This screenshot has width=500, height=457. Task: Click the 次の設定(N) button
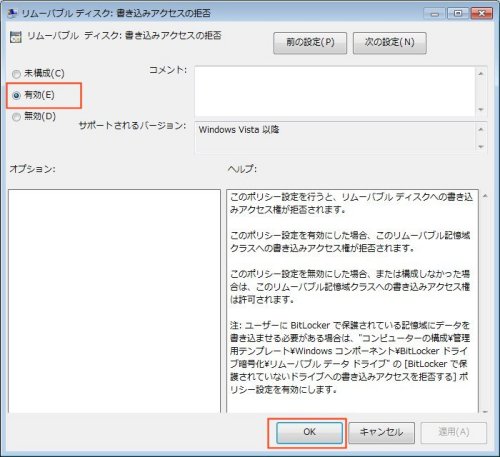click(390, 43)
